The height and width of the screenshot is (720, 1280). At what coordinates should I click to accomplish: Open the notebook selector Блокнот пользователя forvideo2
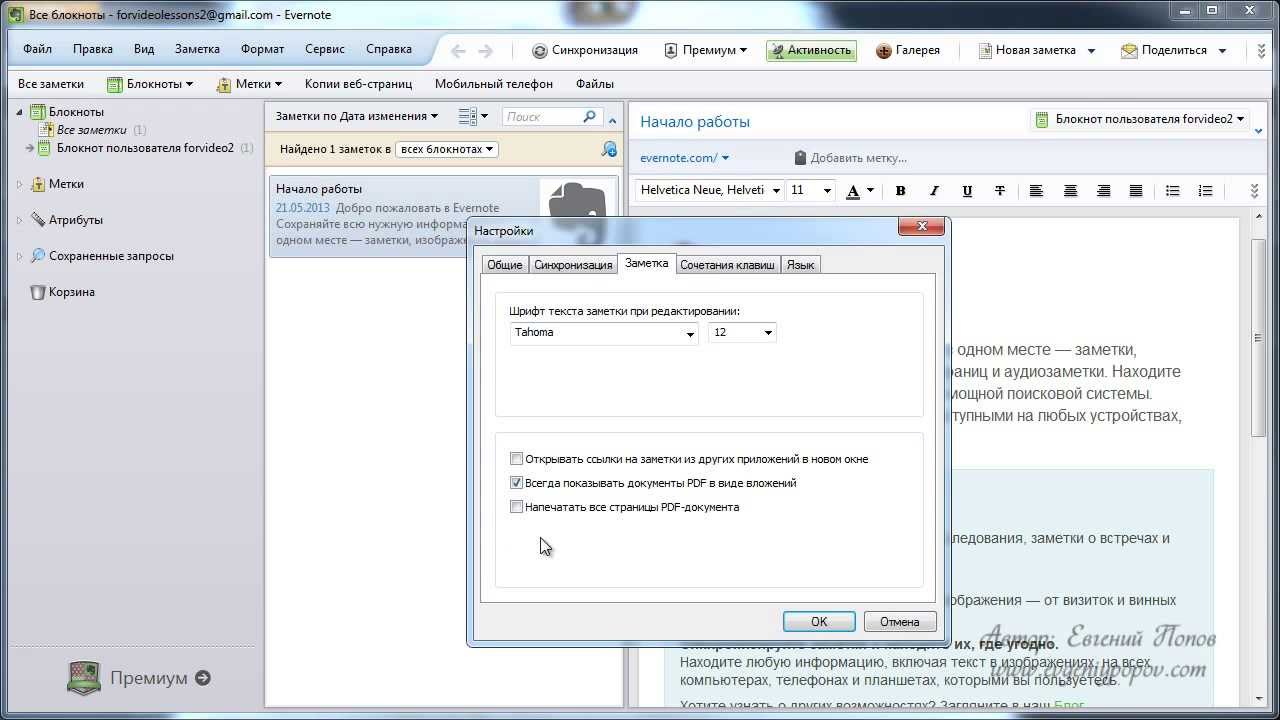tap(1140, 120)
